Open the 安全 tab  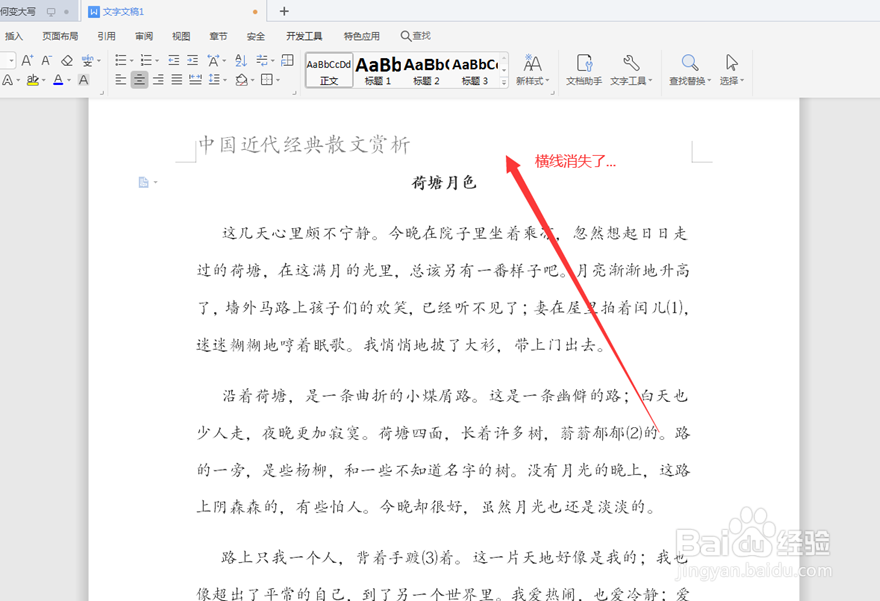(255, 36)
